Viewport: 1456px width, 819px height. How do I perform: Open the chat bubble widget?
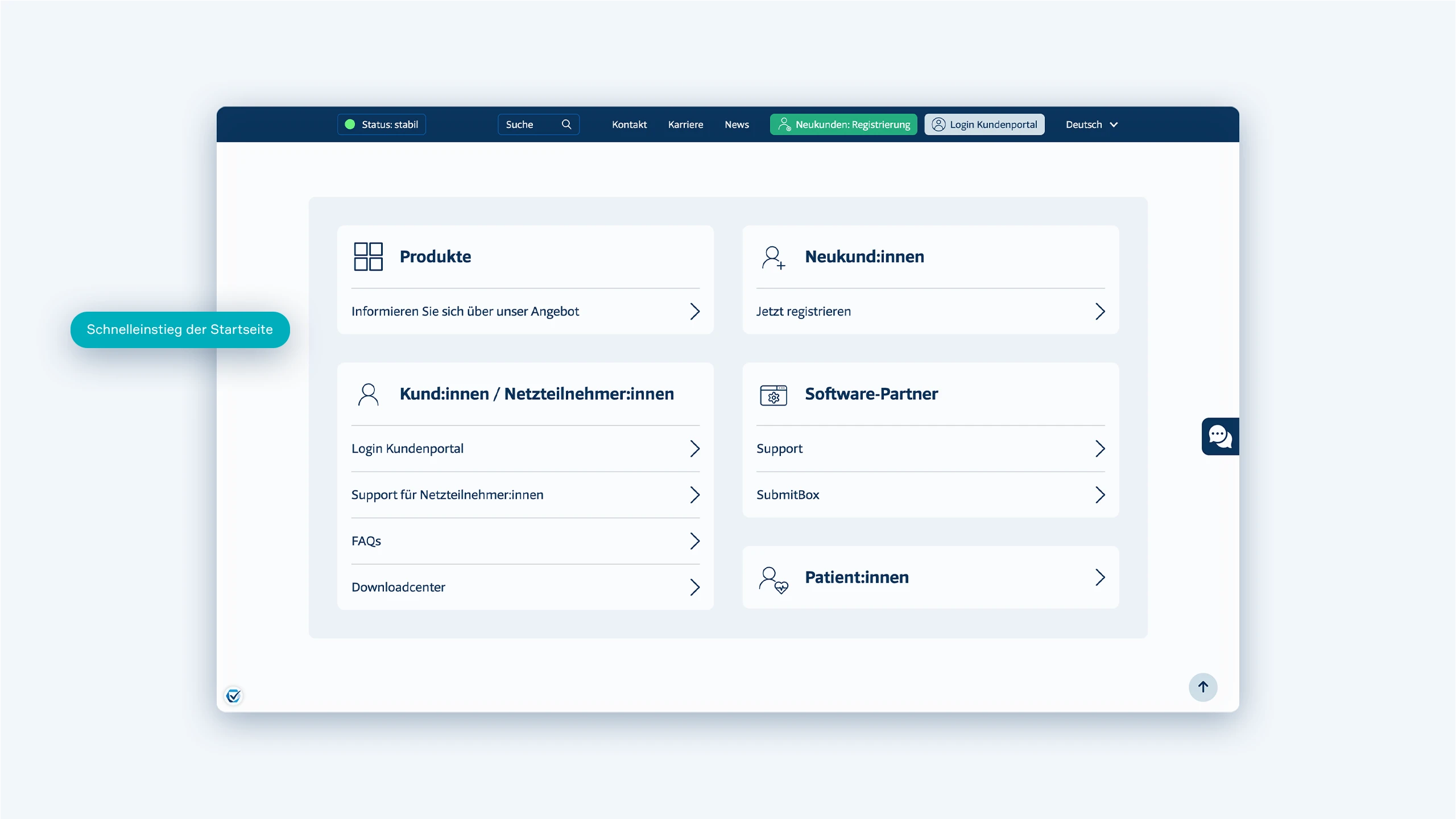coord(1220,437)
